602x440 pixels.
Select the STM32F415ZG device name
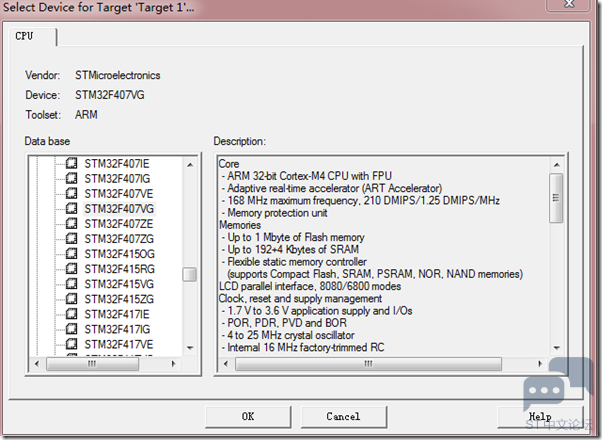click(x=119, y=298)
